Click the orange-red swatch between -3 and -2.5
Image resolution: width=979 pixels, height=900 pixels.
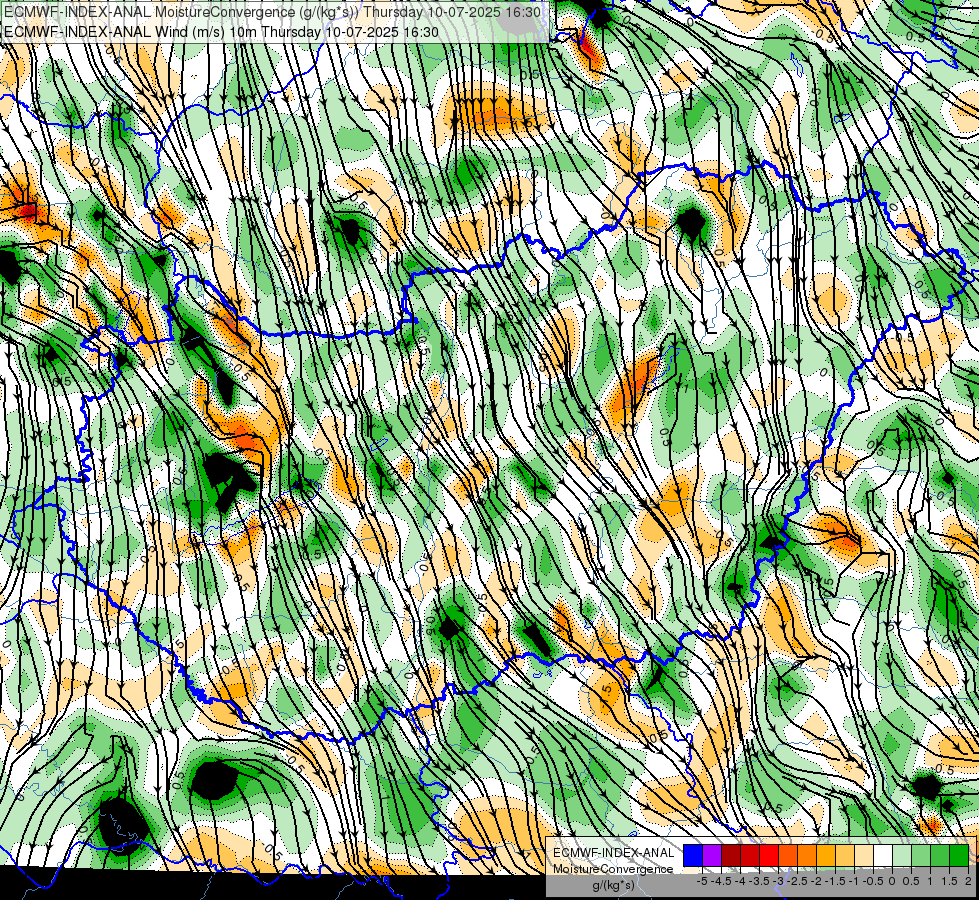[x=788, y=856]
